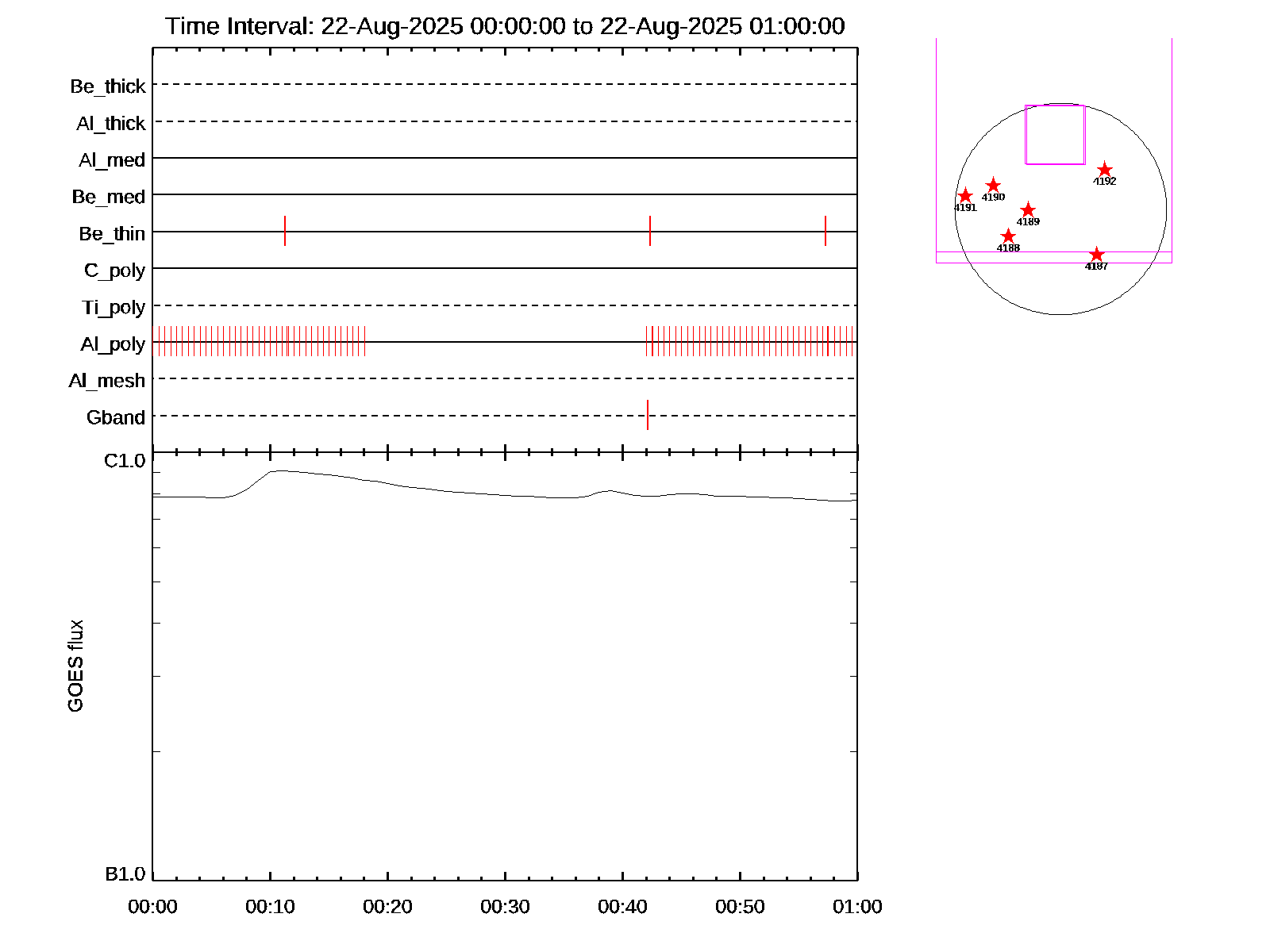The width and height of the screenshot is (1270, 952).
Task: Select the red star for region 4189
Action: click(1028, 210)
